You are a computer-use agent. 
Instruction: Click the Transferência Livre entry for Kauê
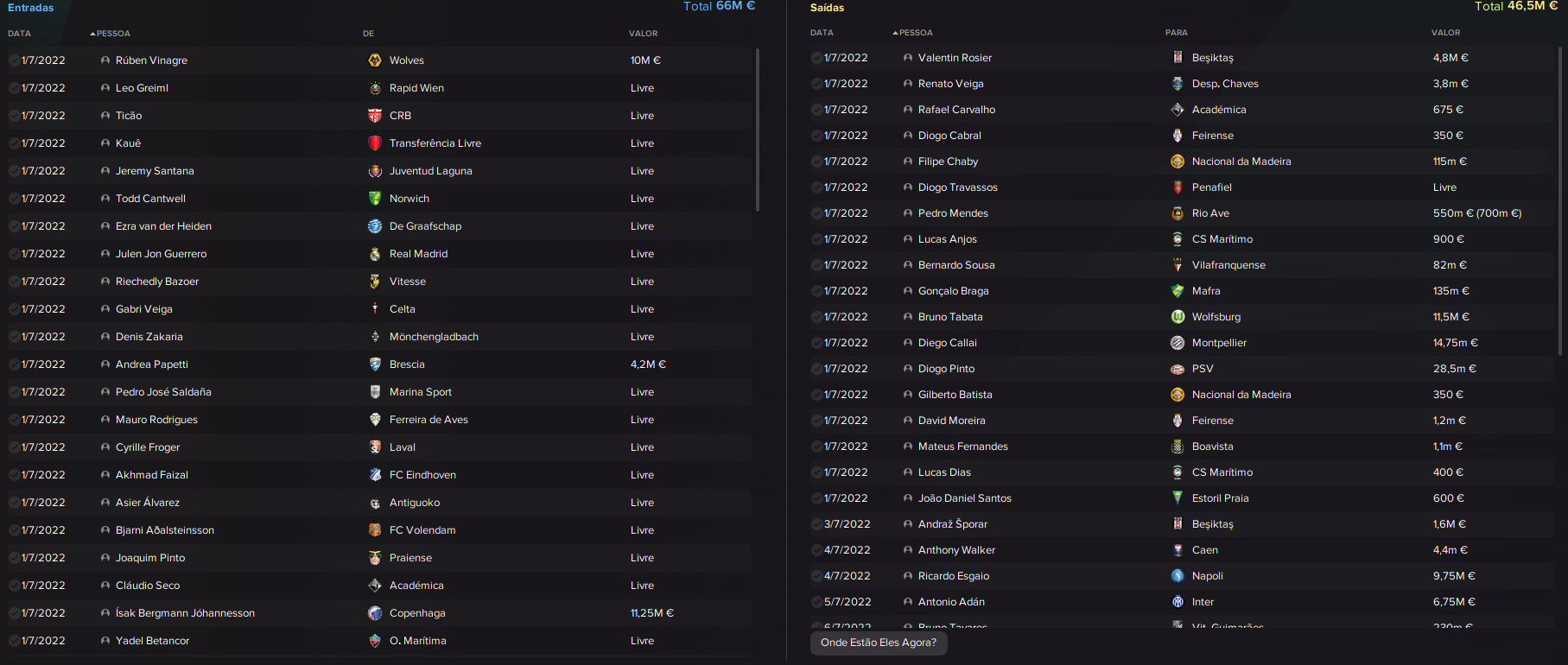click(x=435, y=143)
